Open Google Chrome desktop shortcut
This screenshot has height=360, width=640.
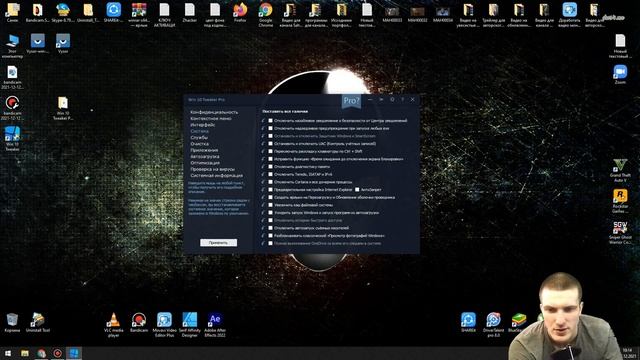265,14
